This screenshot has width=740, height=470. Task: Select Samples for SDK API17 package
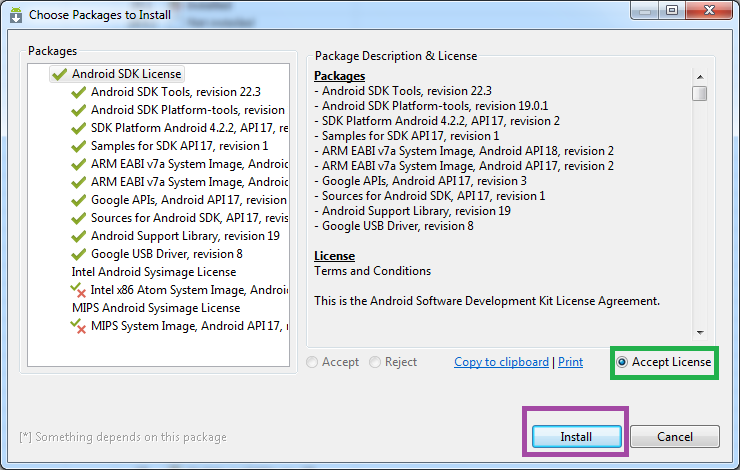pos(179,146)
